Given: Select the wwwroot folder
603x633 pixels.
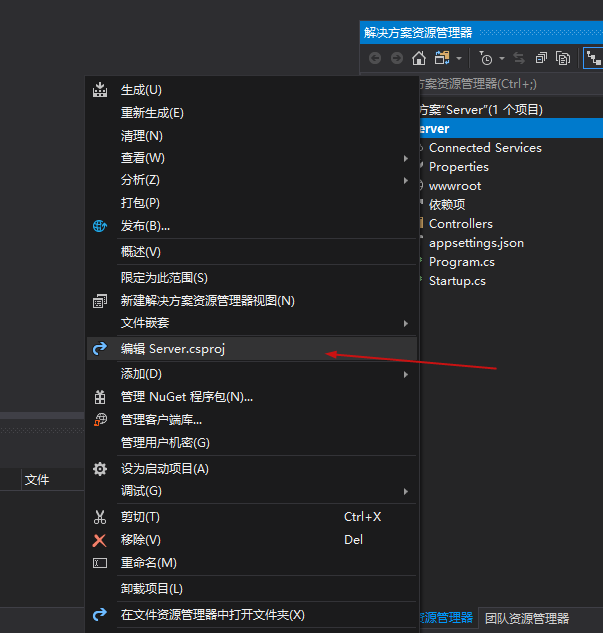Looking at the screenshot, I should click(x=455, y=186).
